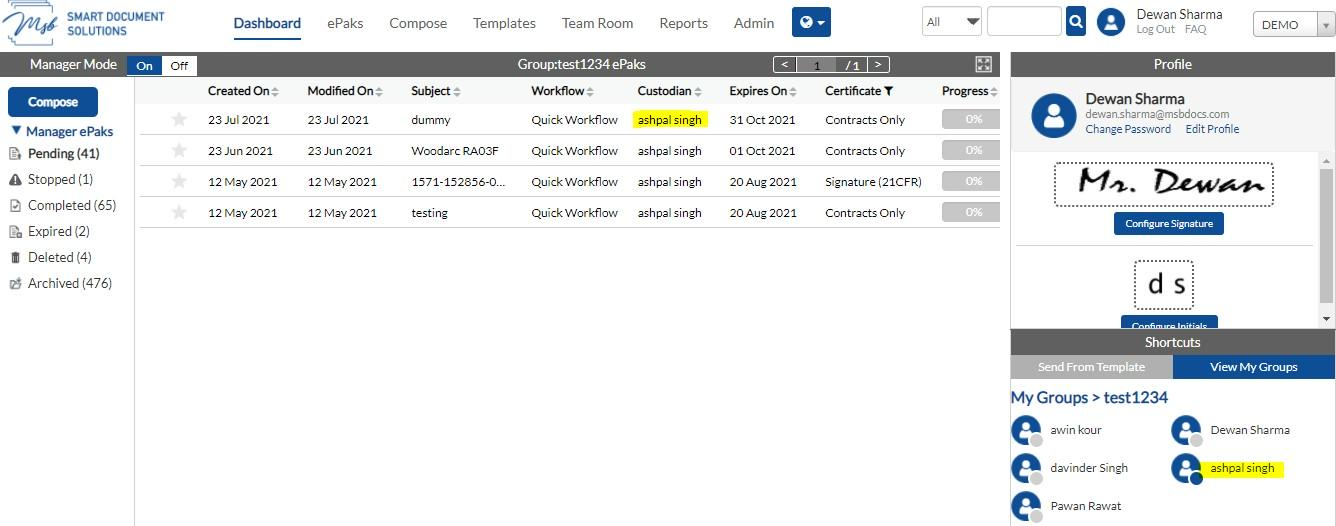Star the 1571-152856 ePak row
The image size is (1336, 526).
coord(179,181)
